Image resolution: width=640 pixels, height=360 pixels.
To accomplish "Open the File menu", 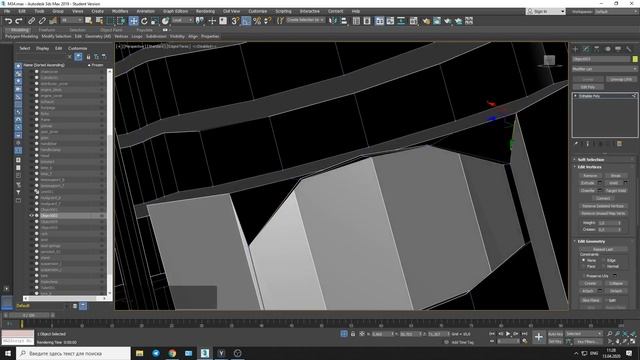I will (x=7, y=11).
